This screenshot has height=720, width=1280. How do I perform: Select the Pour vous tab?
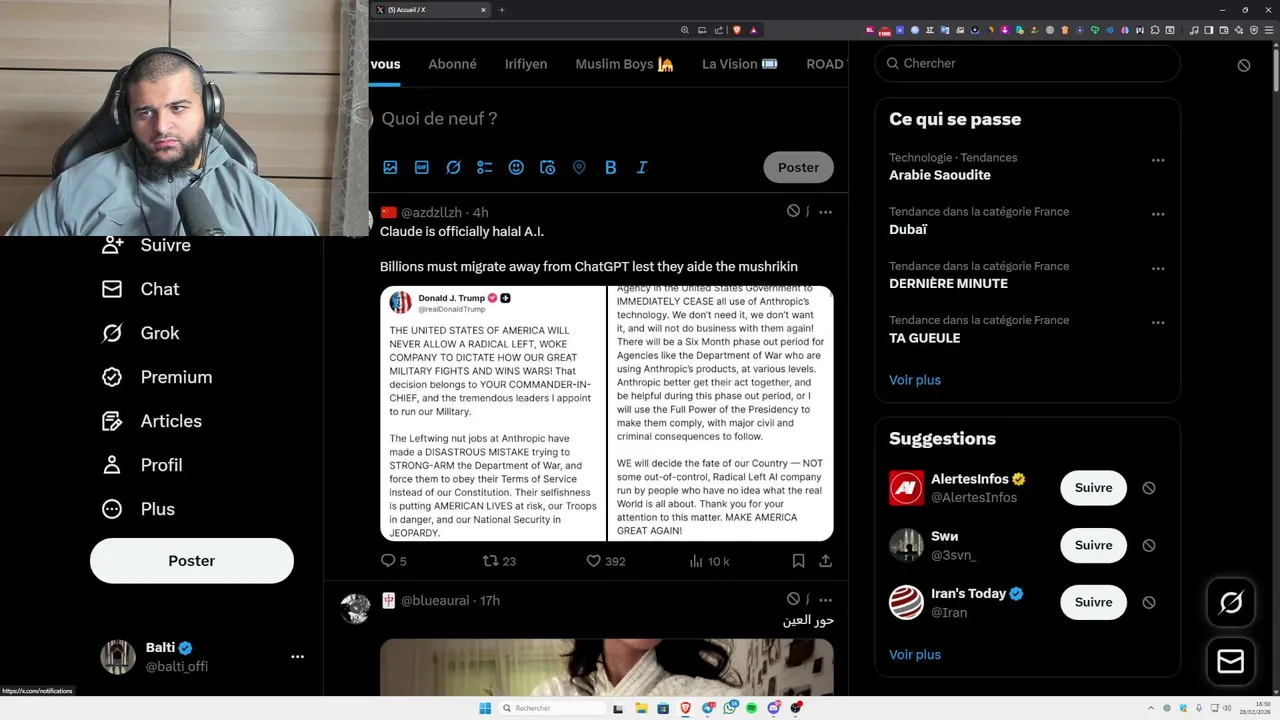click(x=385, y=64)
